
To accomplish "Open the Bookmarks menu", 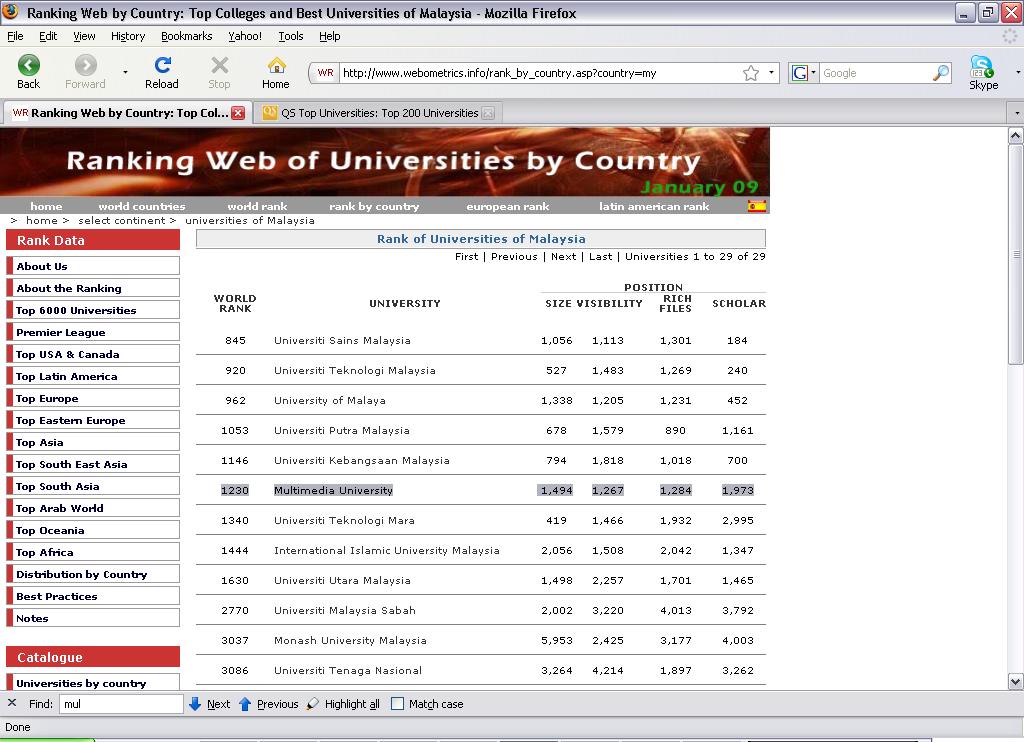I will click(x=187, y=36).
